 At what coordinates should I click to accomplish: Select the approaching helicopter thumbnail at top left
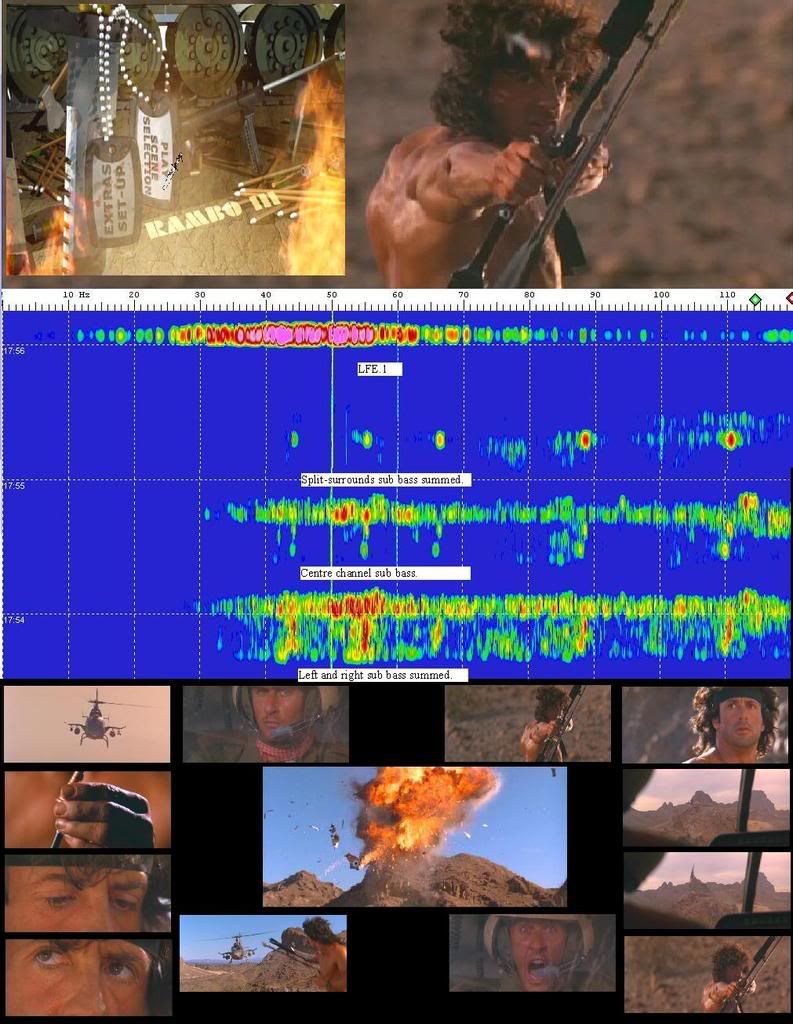point(87,724)
